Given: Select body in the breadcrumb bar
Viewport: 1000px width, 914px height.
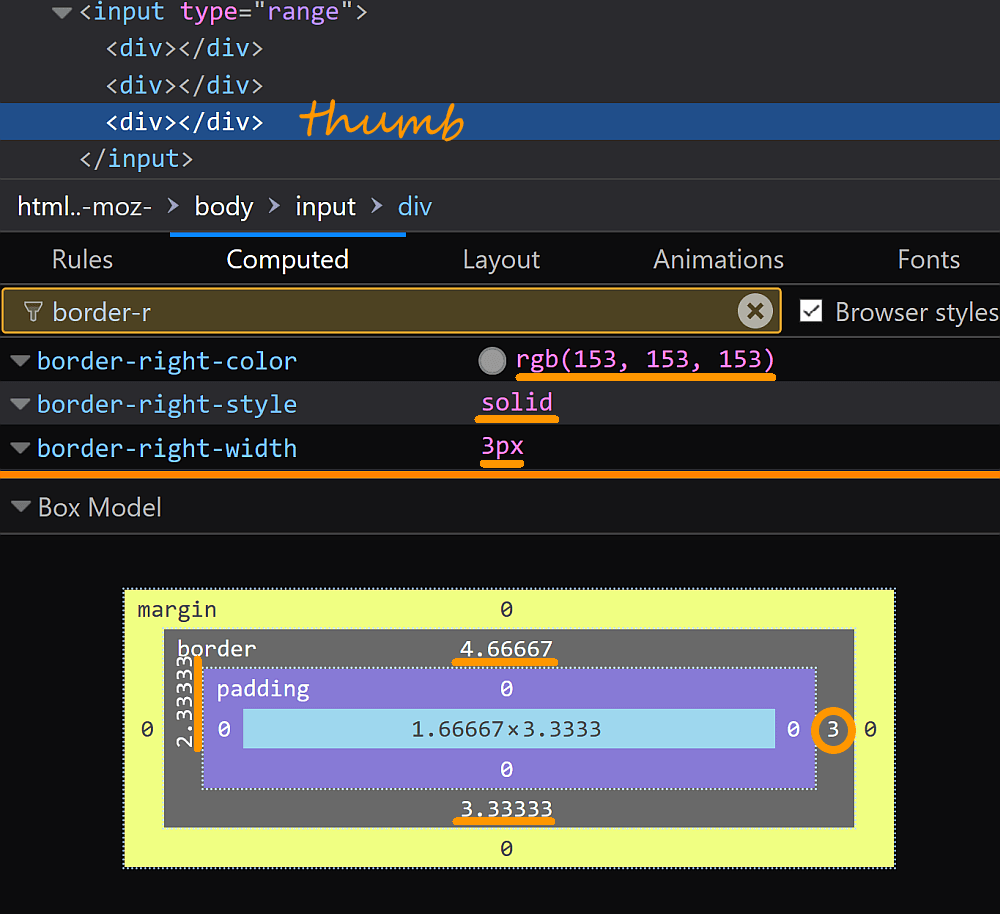Looking at the screenshot, I should 223,207.
